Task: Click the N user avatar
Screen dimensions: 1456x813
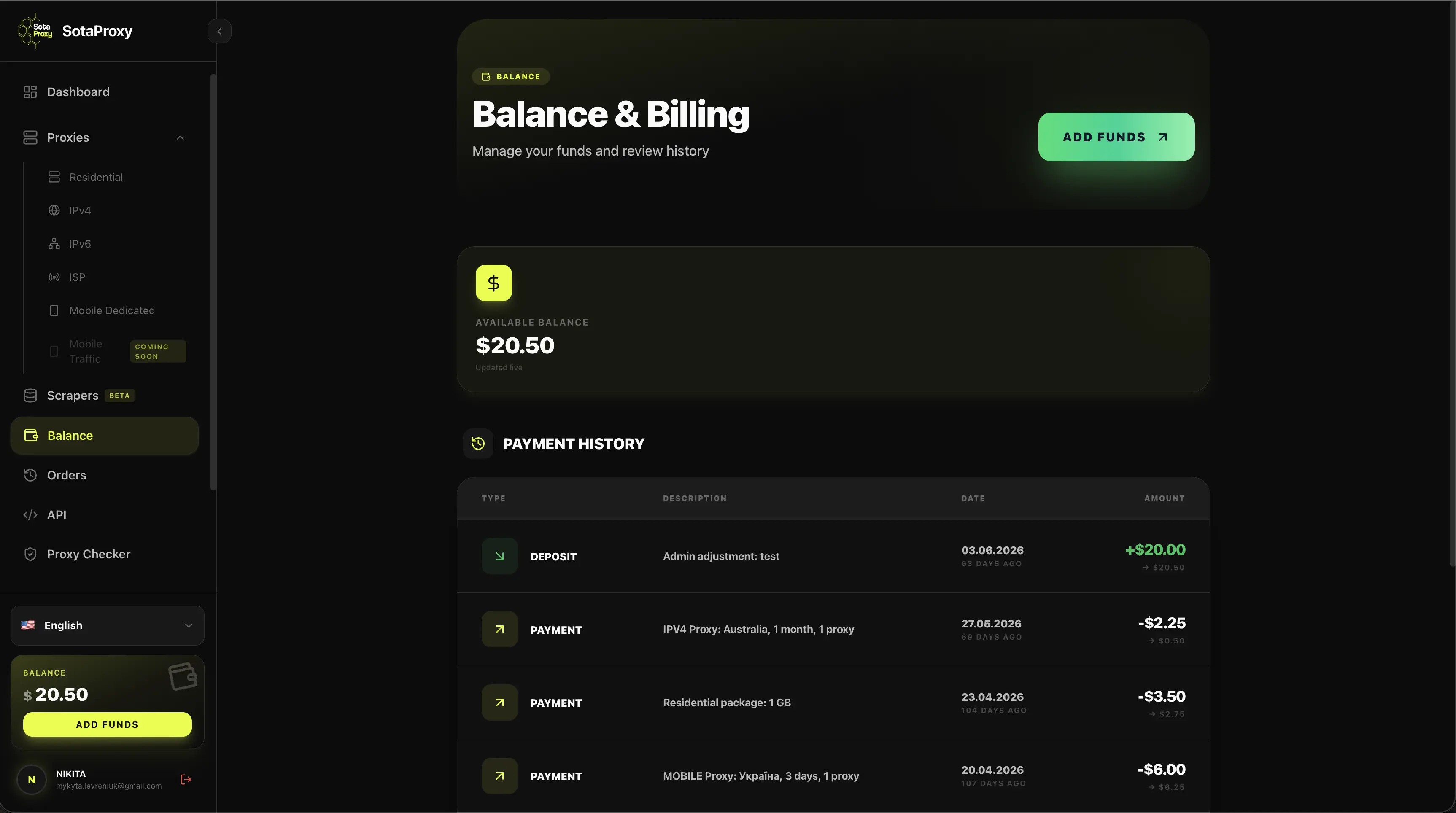Action: [x=32, y=780]
